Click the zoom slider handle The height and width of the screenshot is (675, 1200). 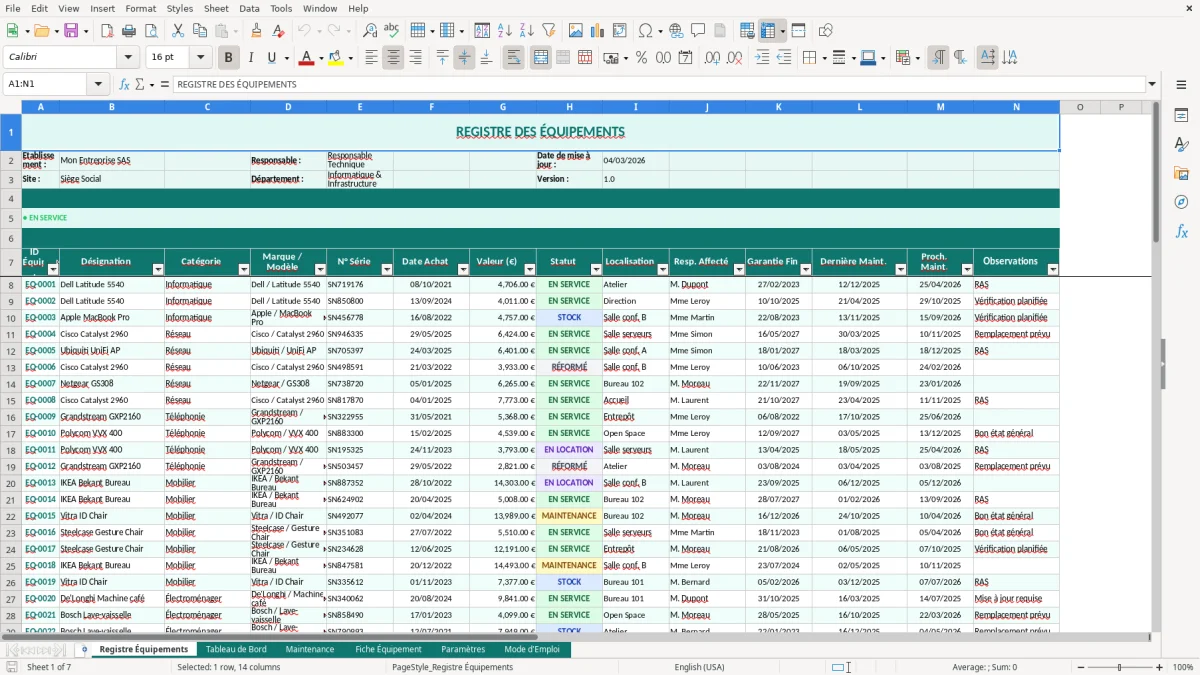click(1119, 667)
